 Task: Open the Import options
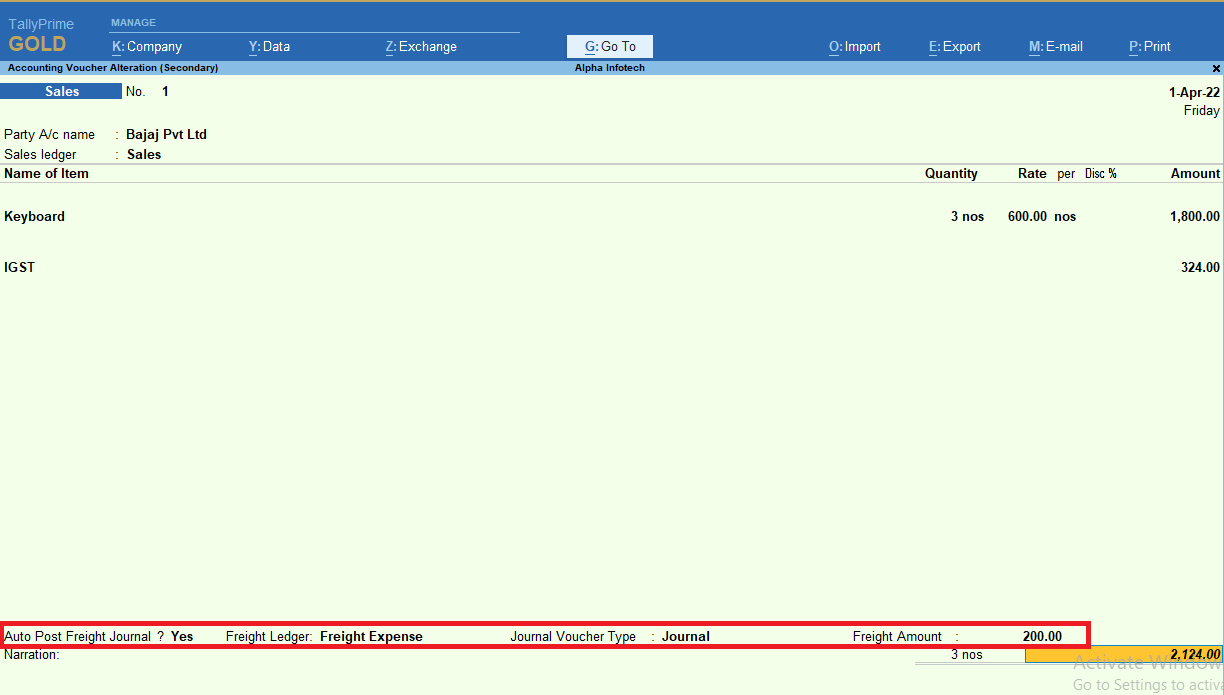coord(854,46)
